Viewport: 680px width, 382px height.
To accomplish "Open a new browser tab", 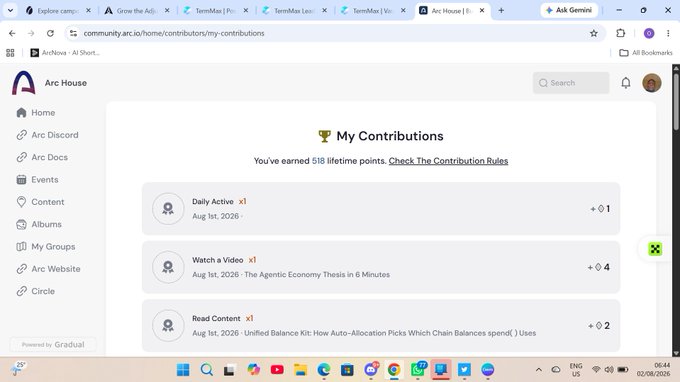I will (501, 11).
